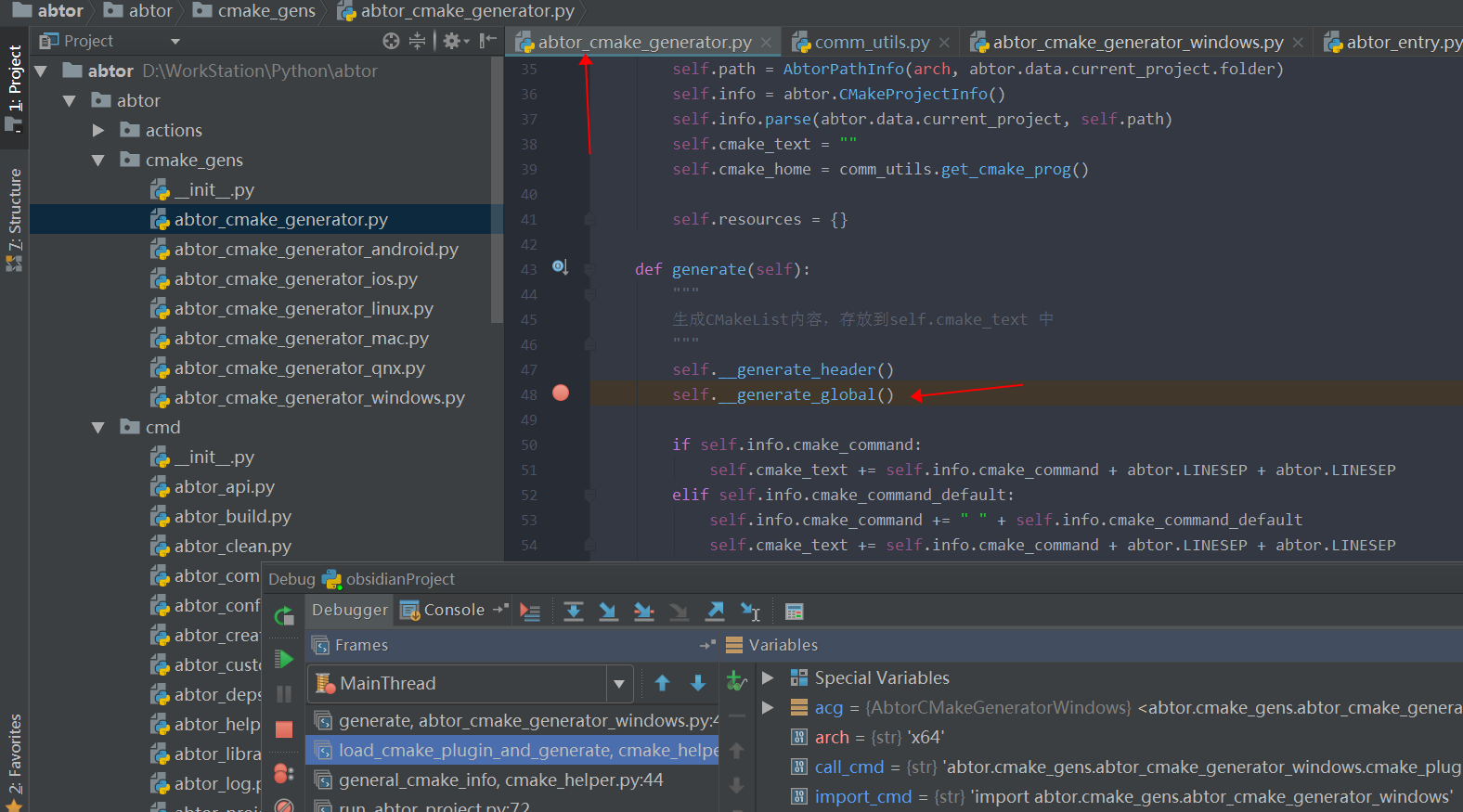1463x812 pixels.
Task: Switch to the Console tab
Action: [442, 610]
